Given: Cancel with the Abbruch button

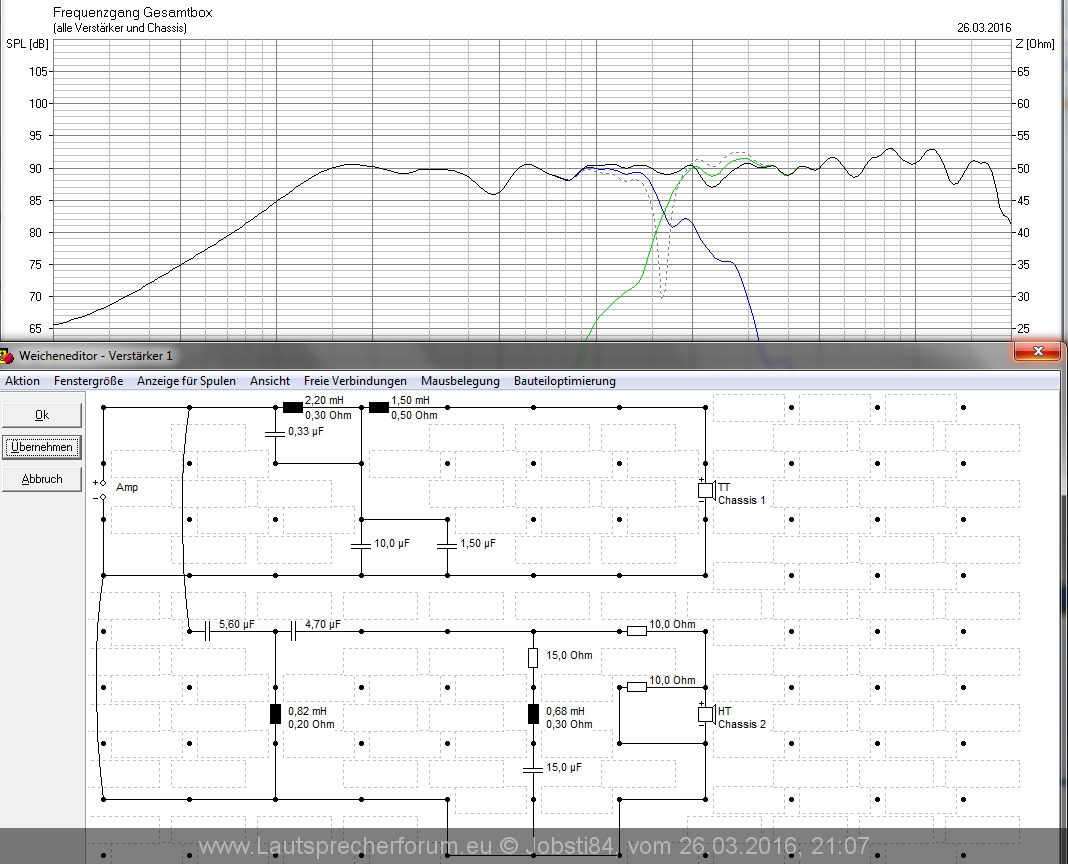Looking at the screenshot, I should coord(41,479).
